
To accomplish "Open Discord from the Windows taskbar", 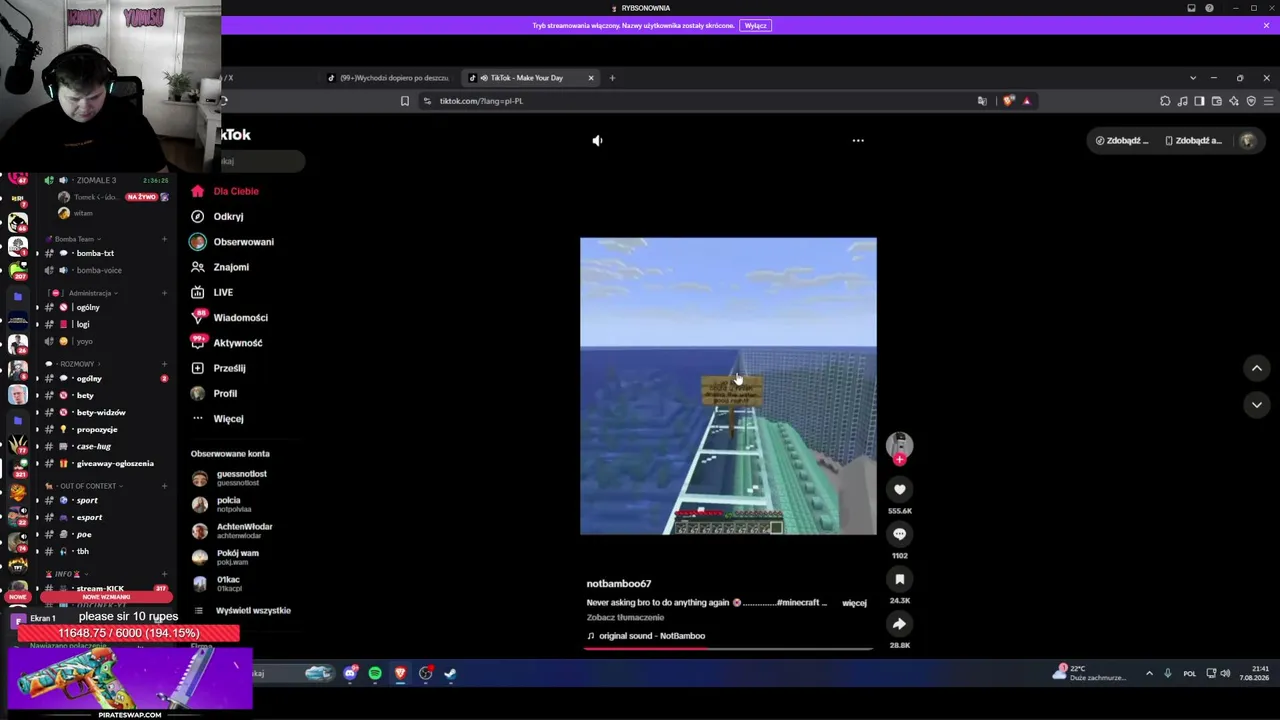I will (x=350, y=674).
